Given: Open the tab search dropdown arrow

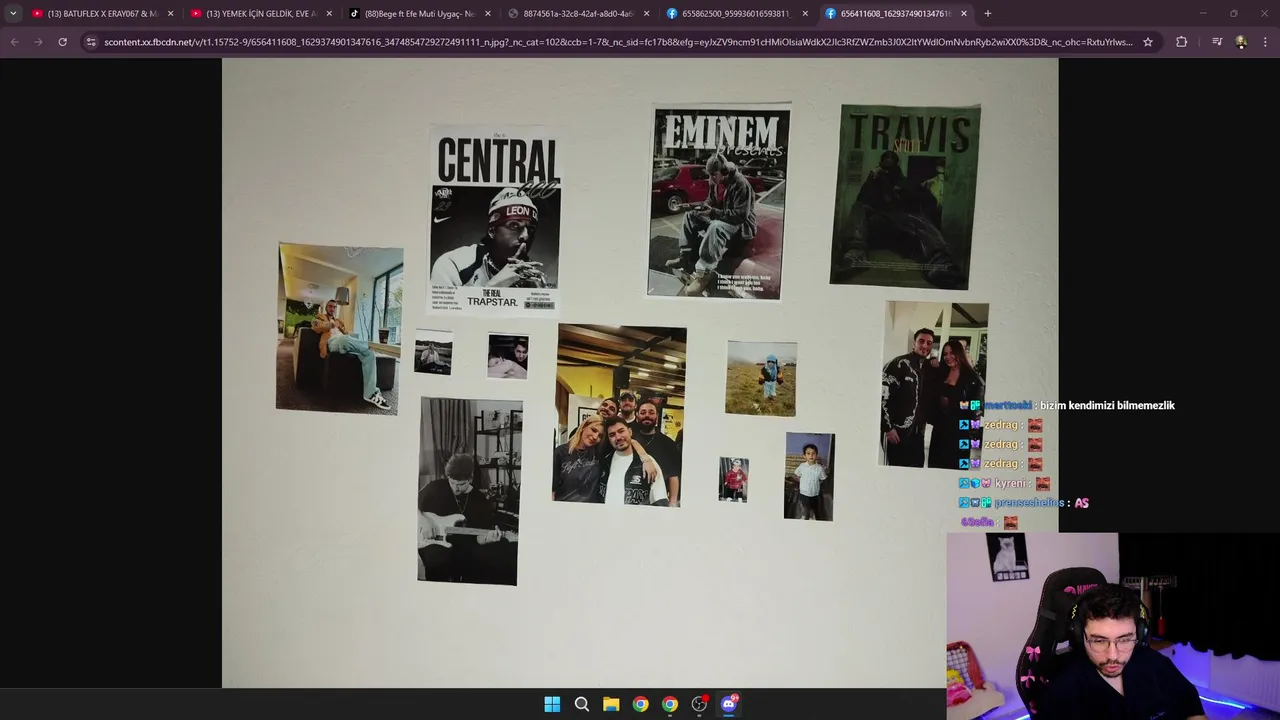Looking at the screenshot, I should coord(13,13).
